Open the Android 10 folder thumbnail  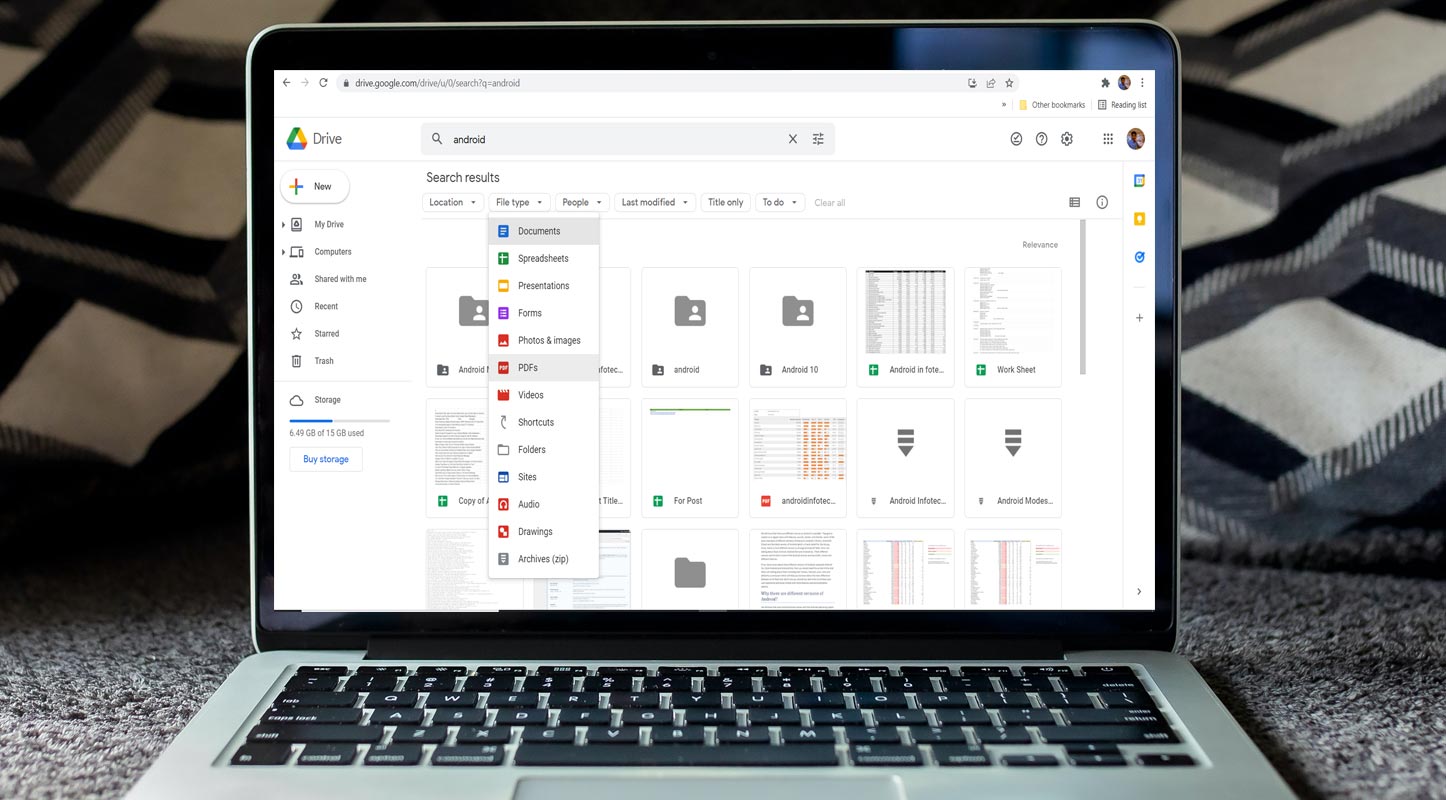[x=797, y=326]
